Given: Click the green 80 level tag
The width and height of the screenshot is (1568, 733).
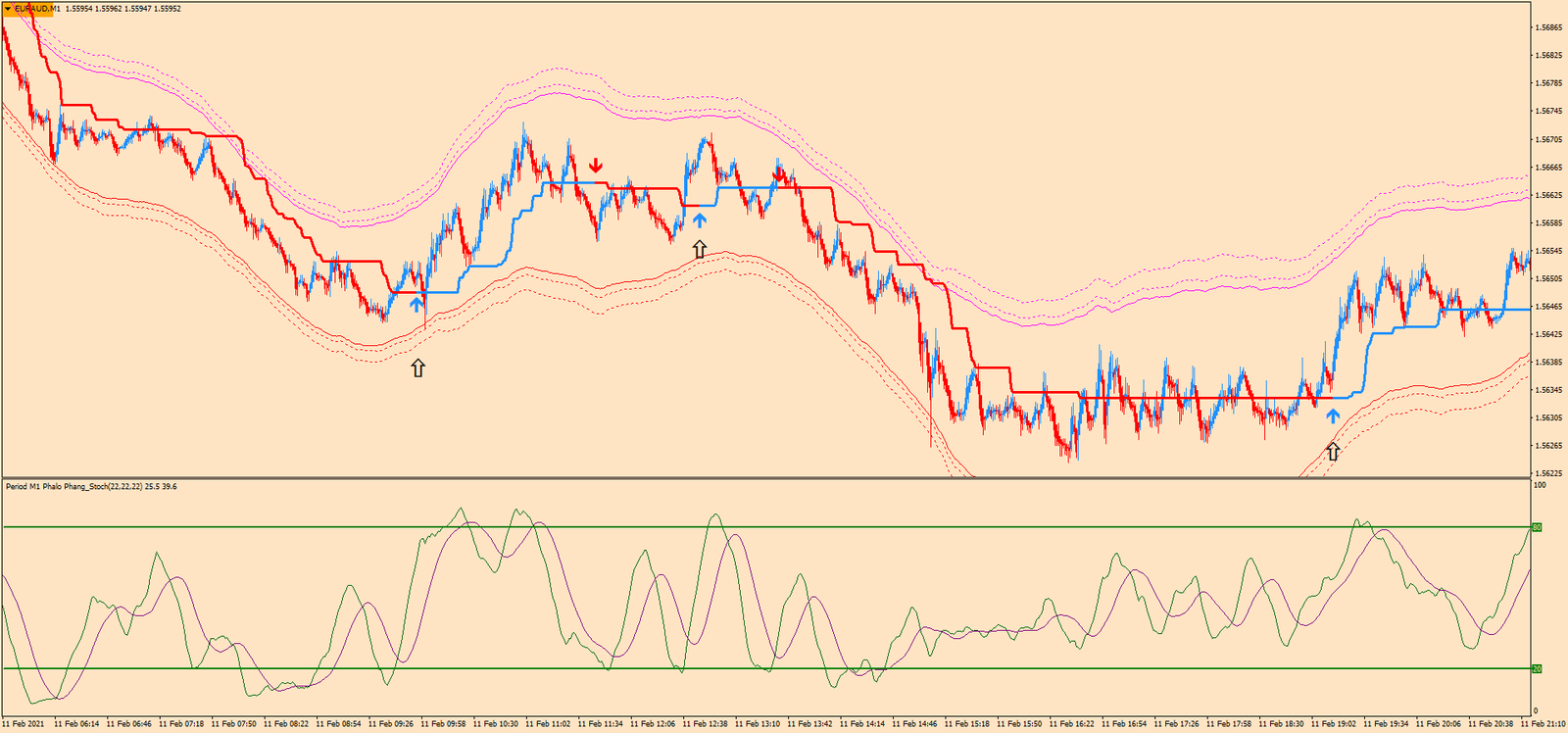Looking at the screenshot, I should coord(1537,527).
